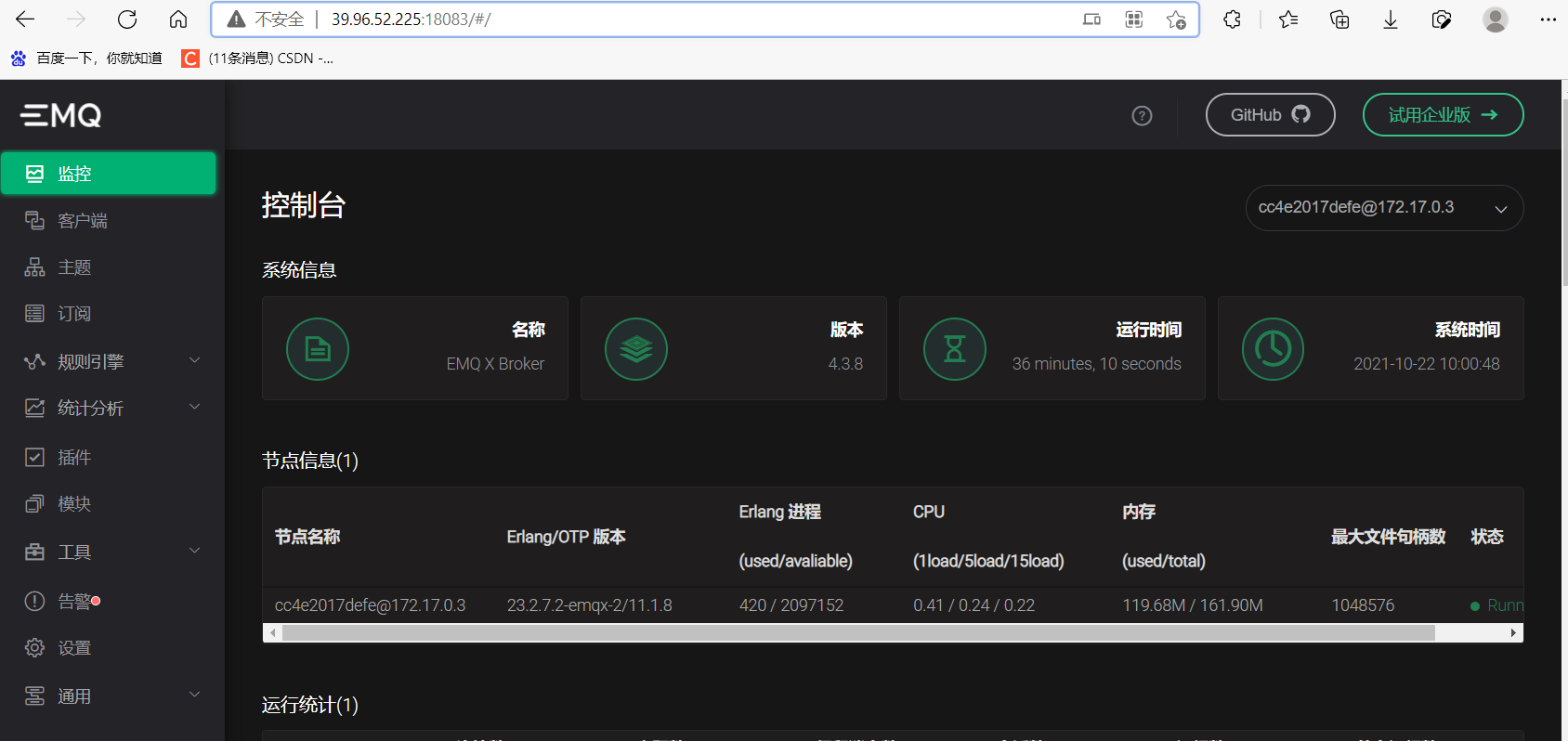Image resolution: width=1568 pixels, height=741 pixels.
Task: Click the browser refresh button
Action: (127, 19)
